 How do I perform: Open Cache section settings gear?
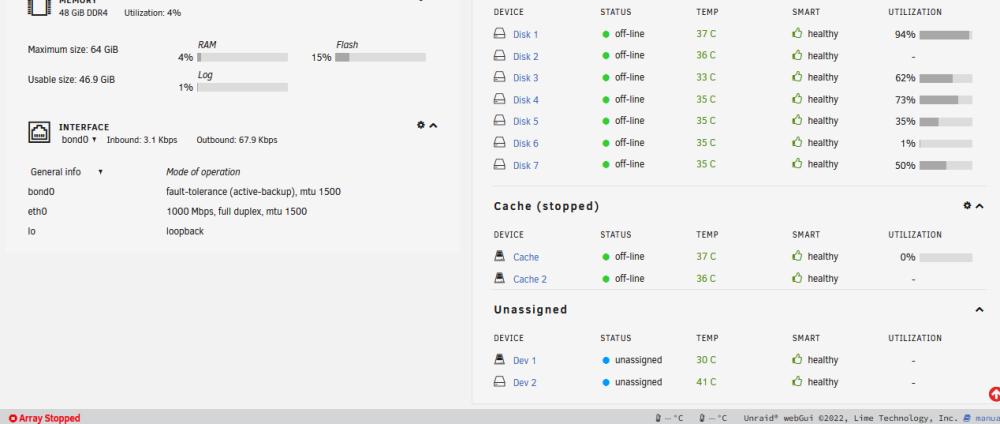coord(967,205)
